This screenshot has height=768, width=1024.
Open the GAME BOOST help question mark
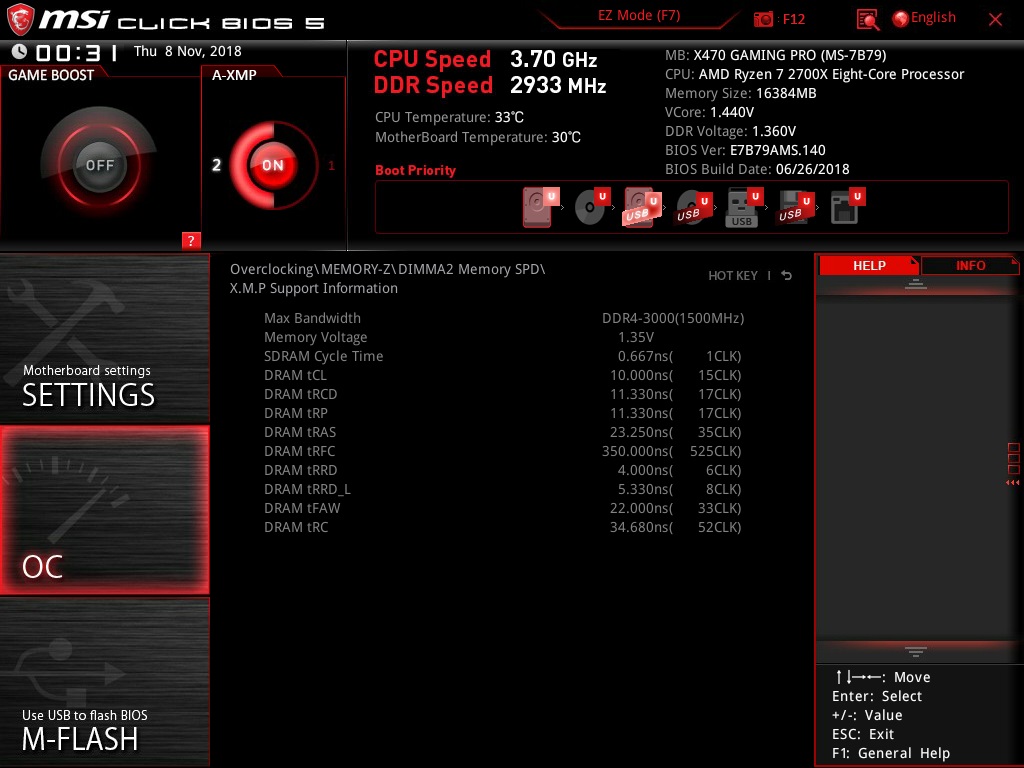click(191, 240)
